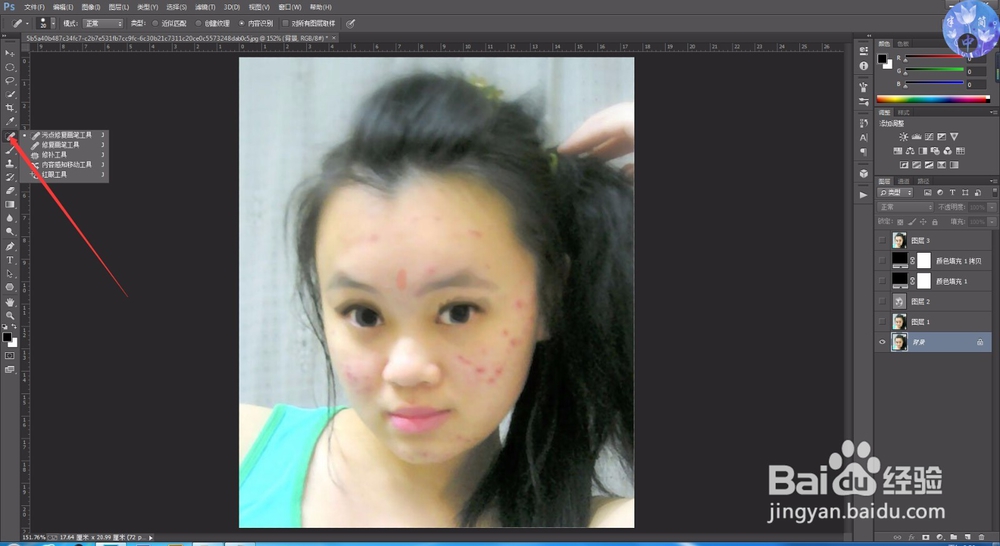1000x546 pixels.
Task: Click the Brightness/Contrast adjustment icon
Action: coord(904,136)
